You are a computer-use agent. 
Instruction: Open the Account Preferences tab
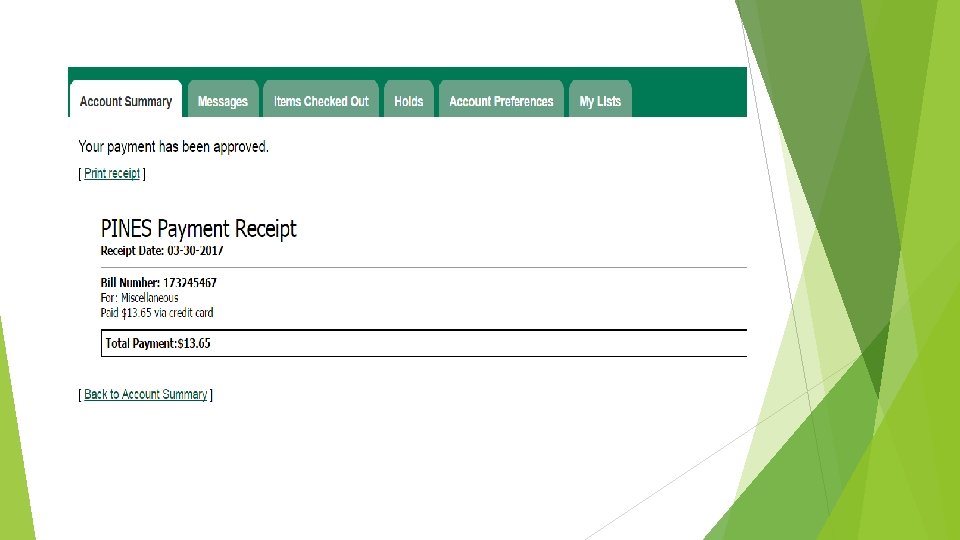pos(501,99)
